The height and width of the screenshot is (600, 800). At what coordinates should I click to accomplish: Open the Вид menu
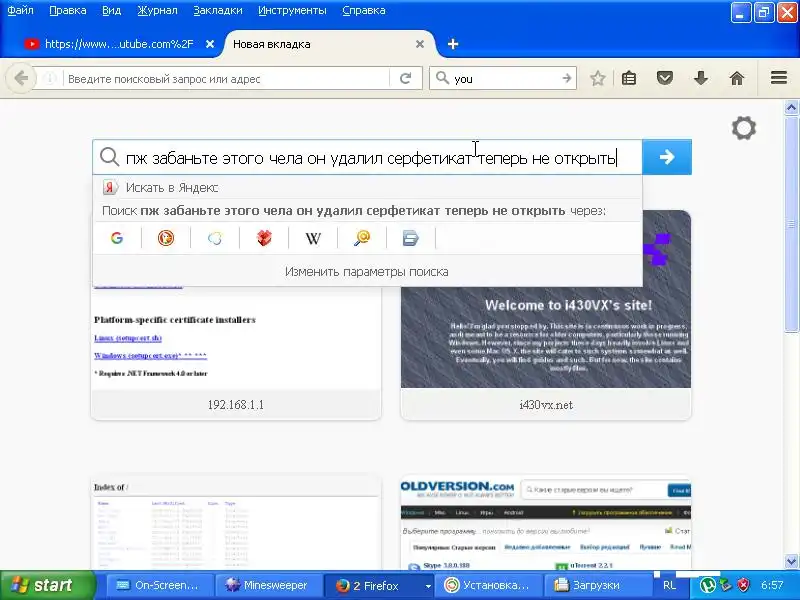click(x=112, y=10)
